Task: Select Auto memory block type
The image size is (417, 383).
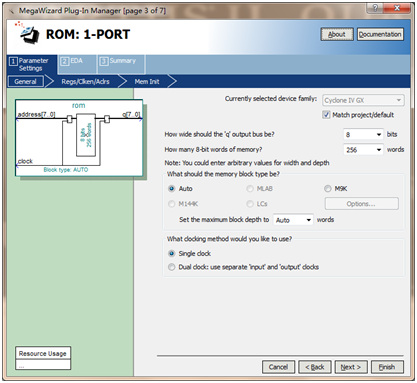Action: (x=172, y=189)
